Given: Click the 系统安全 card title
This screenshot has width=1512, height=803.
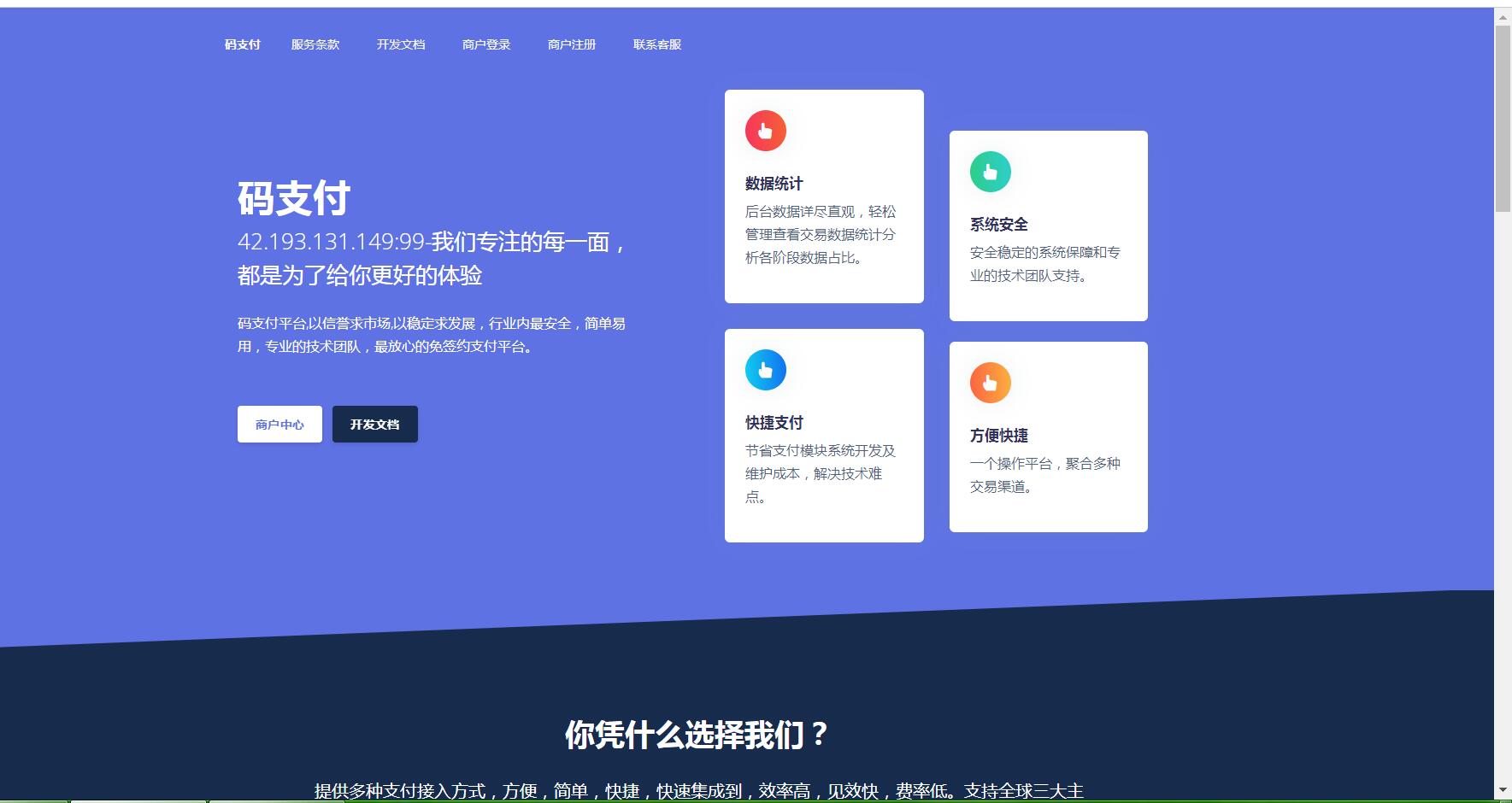Looking at the screenshot, I should tap(998, 225).
